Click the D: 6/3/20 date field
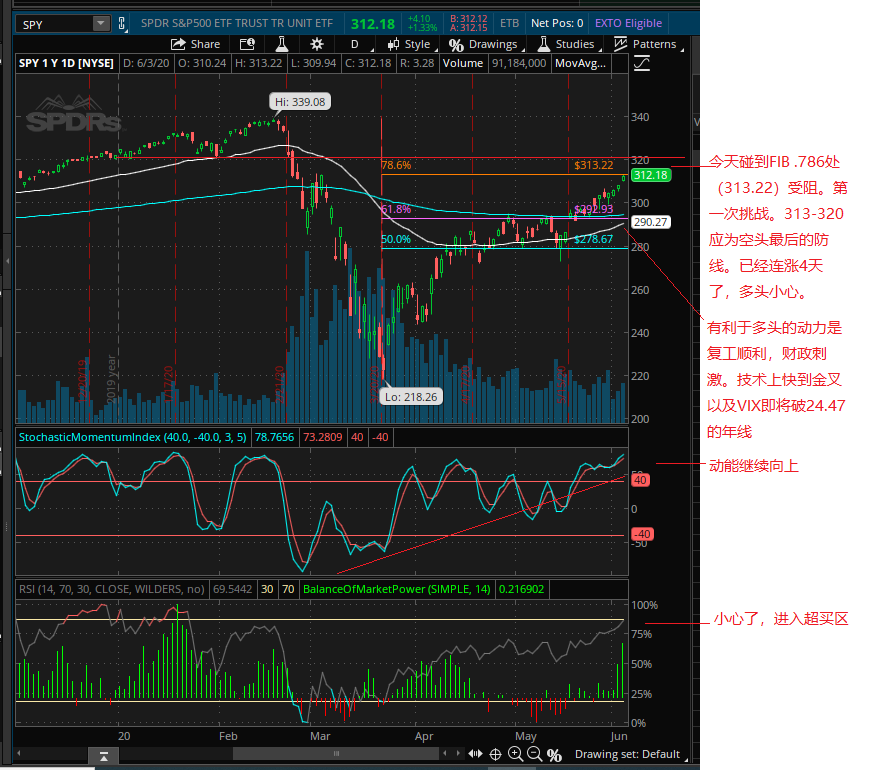 pos(146,63)
